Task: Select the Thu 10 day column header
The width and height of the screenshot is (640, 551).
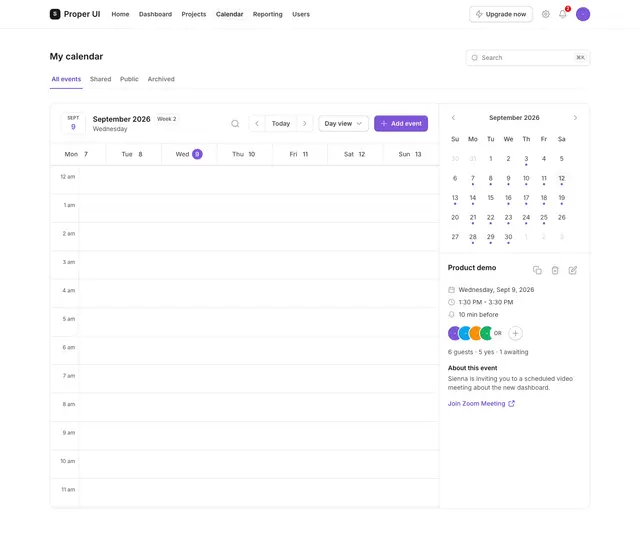Action: pos(244,154)
